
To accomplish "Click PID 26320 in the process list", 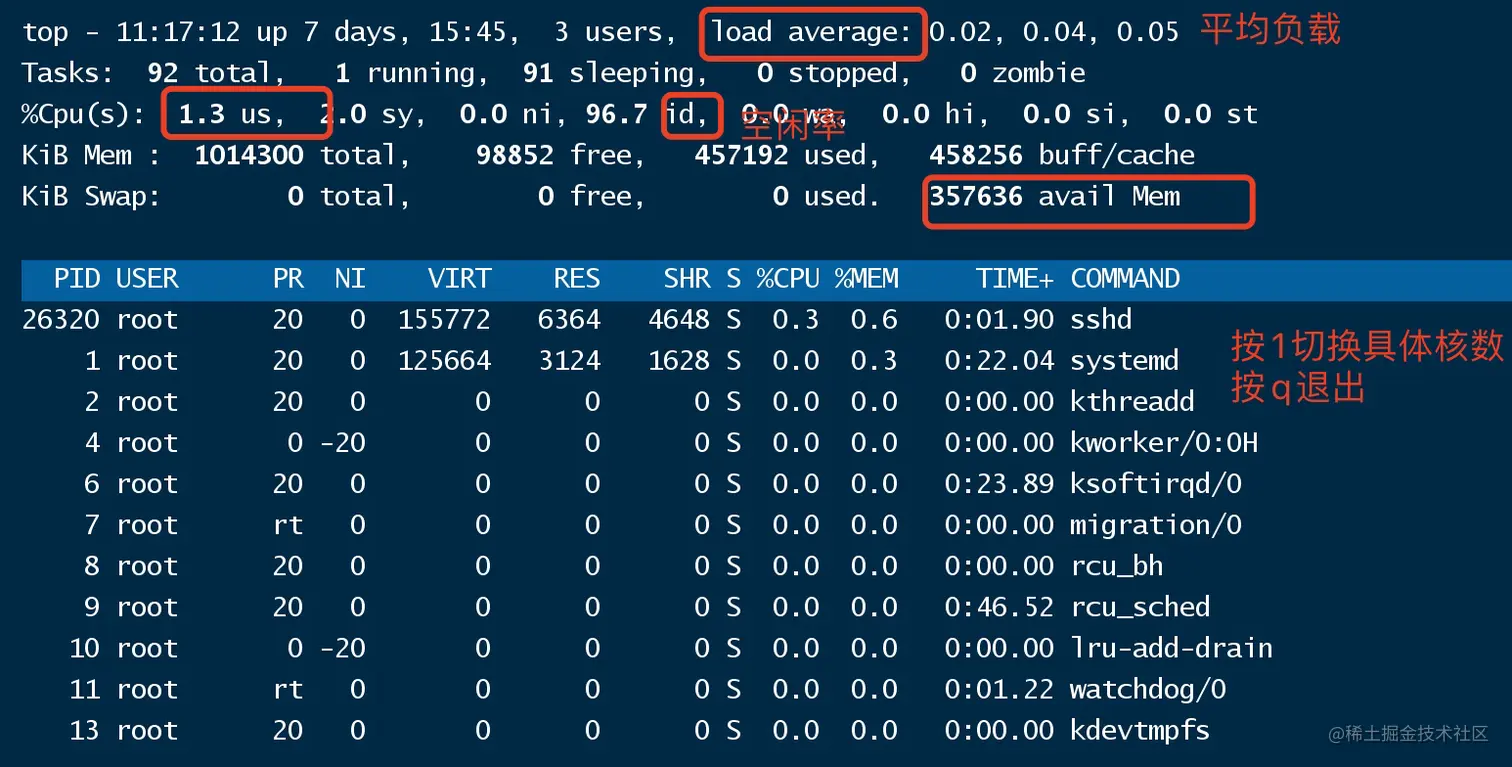I will (61, 320).
